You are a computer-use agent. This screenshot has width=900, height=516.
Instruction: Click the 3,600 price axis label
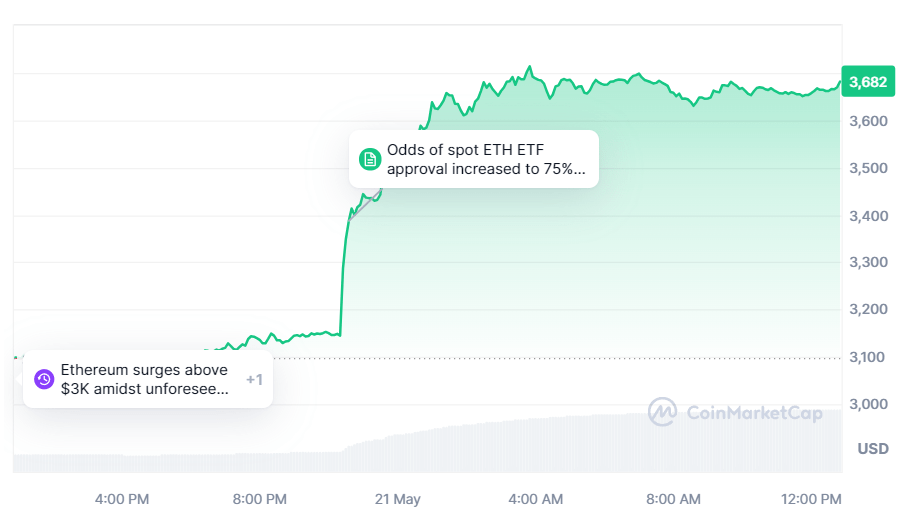867,121
